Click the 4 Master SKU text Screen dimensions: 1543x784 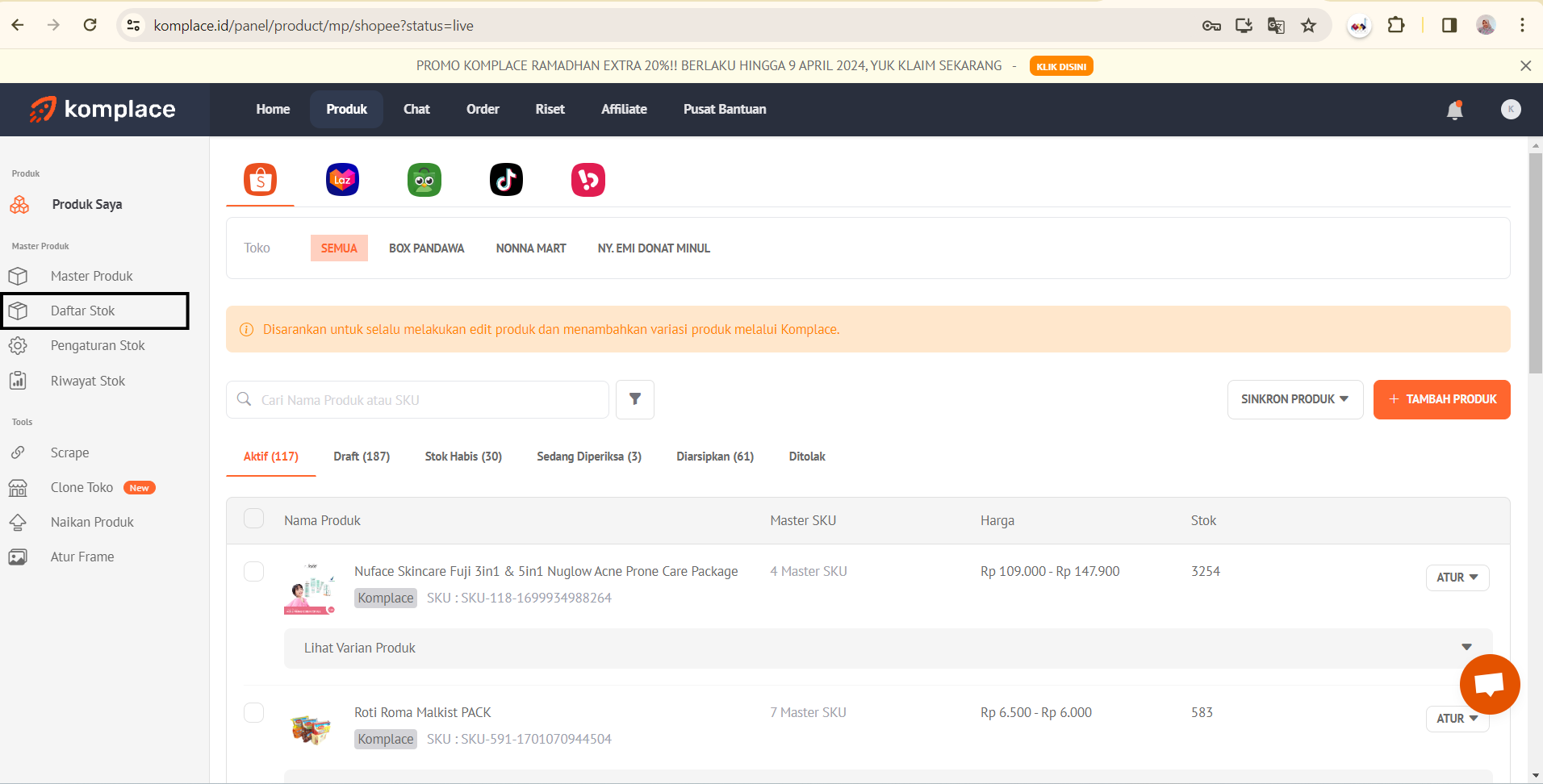809,571
